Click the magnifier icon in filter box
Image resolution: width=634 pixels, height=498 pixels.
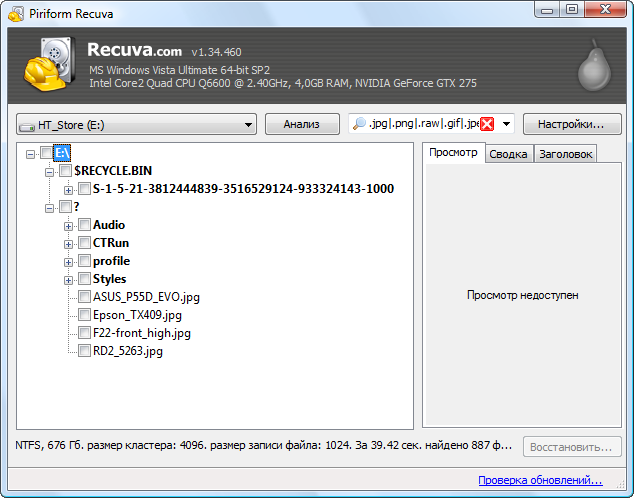359,124
